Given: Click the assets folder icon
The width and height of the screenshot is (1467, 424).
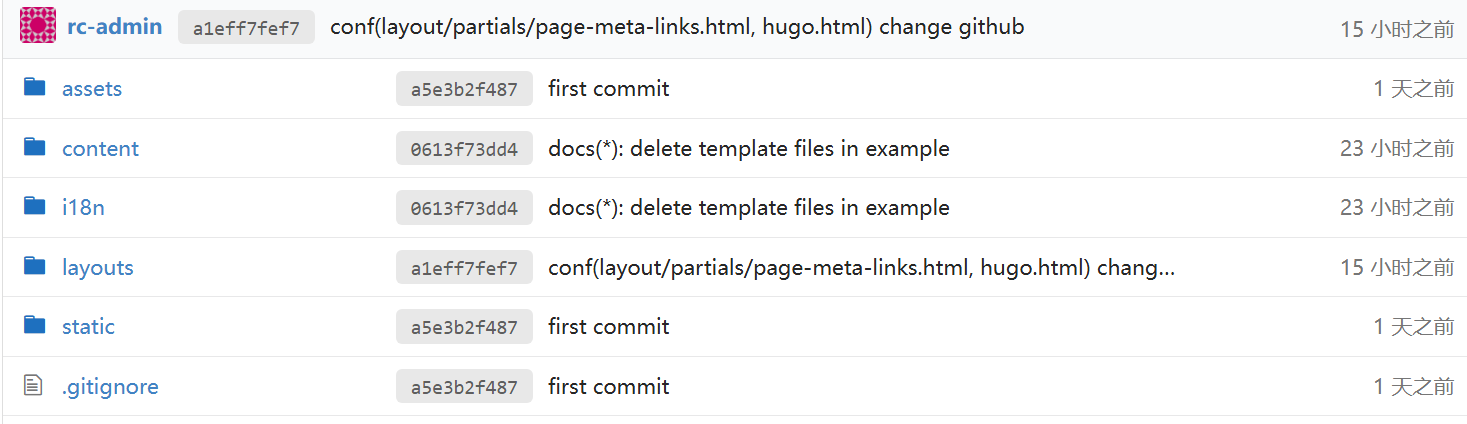Looking at the screenshot, I should (35, 87).
